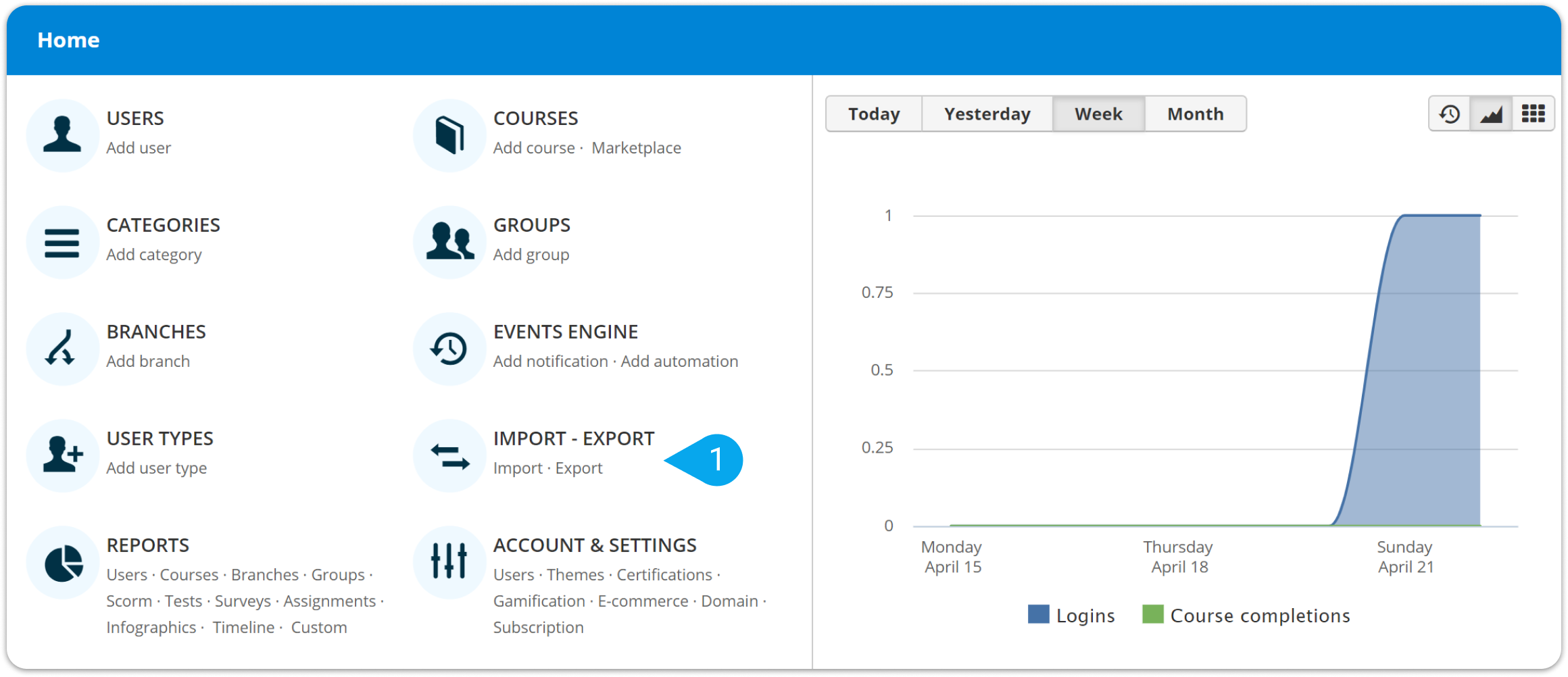Image resolution: width=1568 pixels, height=677 pixels.
Task: Click the Export link
Action: click(x=579, y=468)
